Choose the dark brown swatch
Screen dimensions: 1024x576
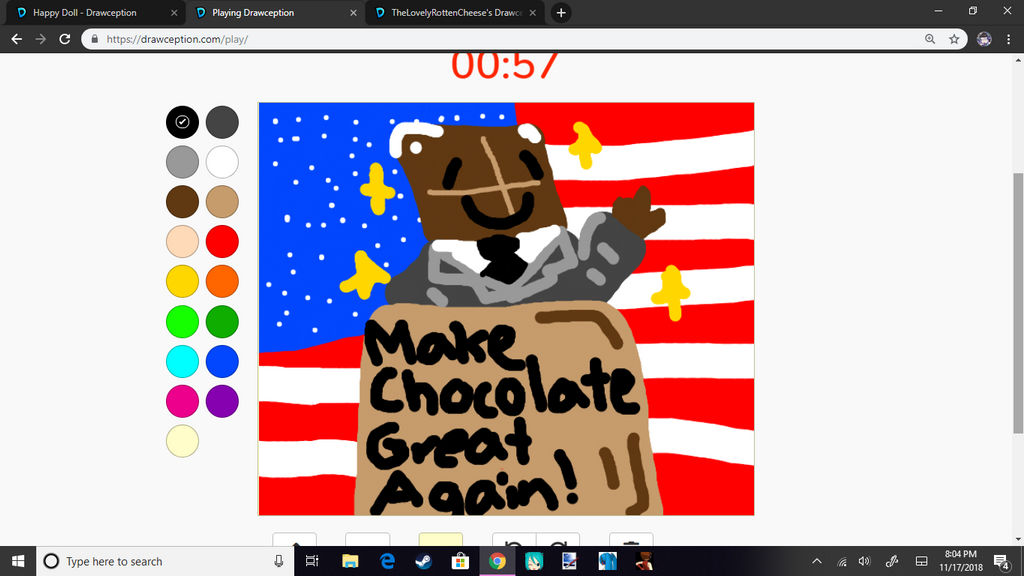pos(182,202)
